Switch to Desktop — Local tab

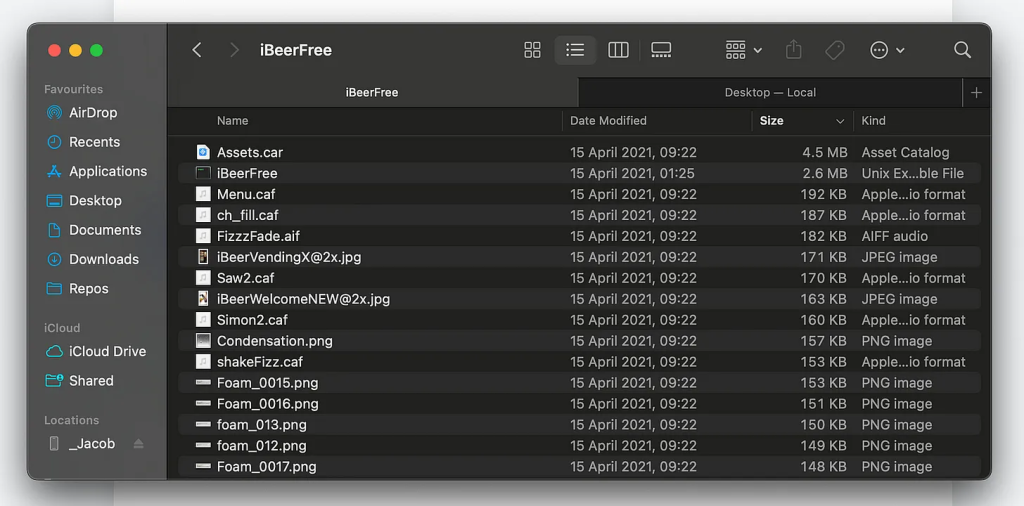(769, 92)
